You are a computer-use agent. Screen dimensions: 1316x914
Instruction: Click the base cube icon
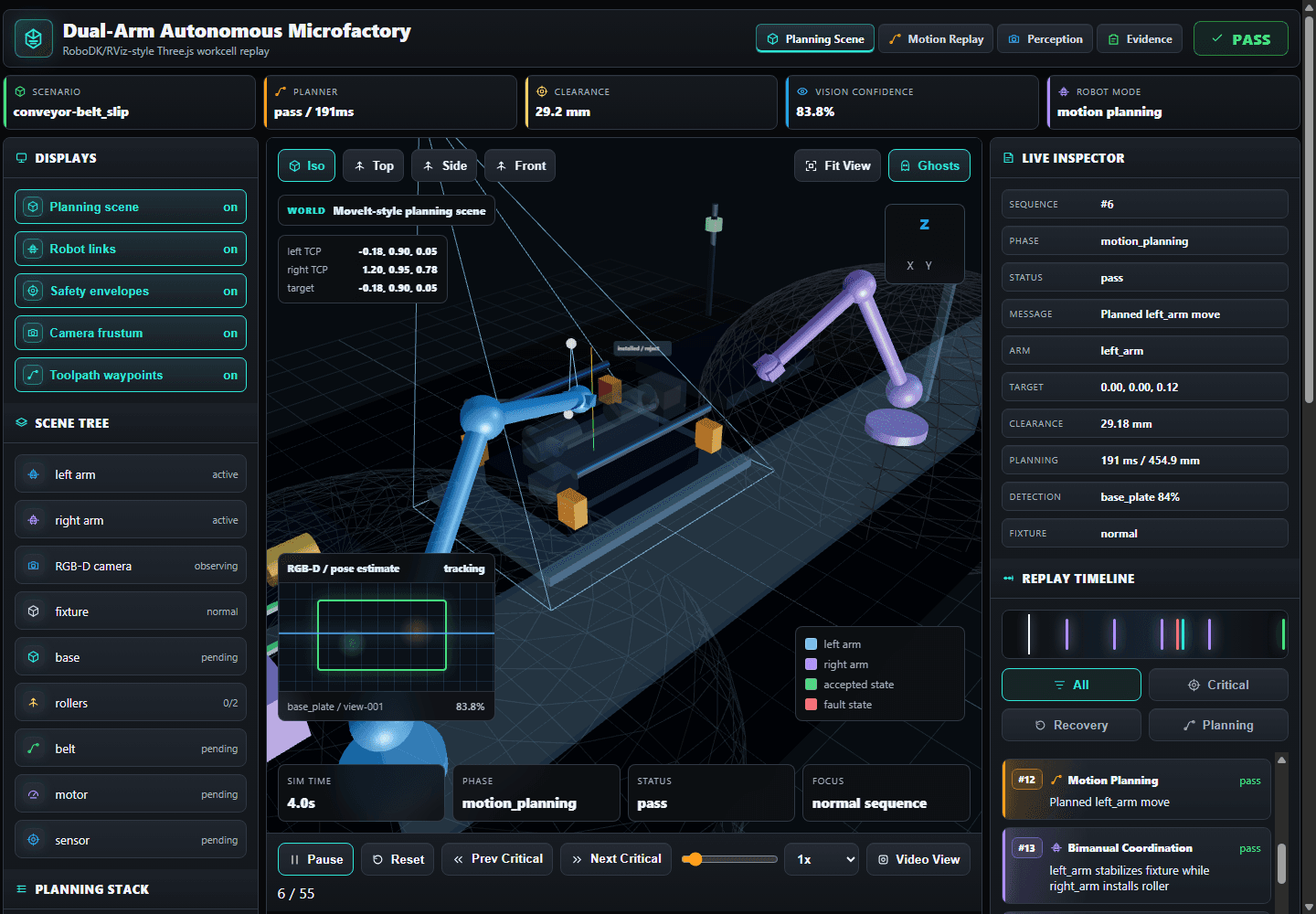point(34,657)
